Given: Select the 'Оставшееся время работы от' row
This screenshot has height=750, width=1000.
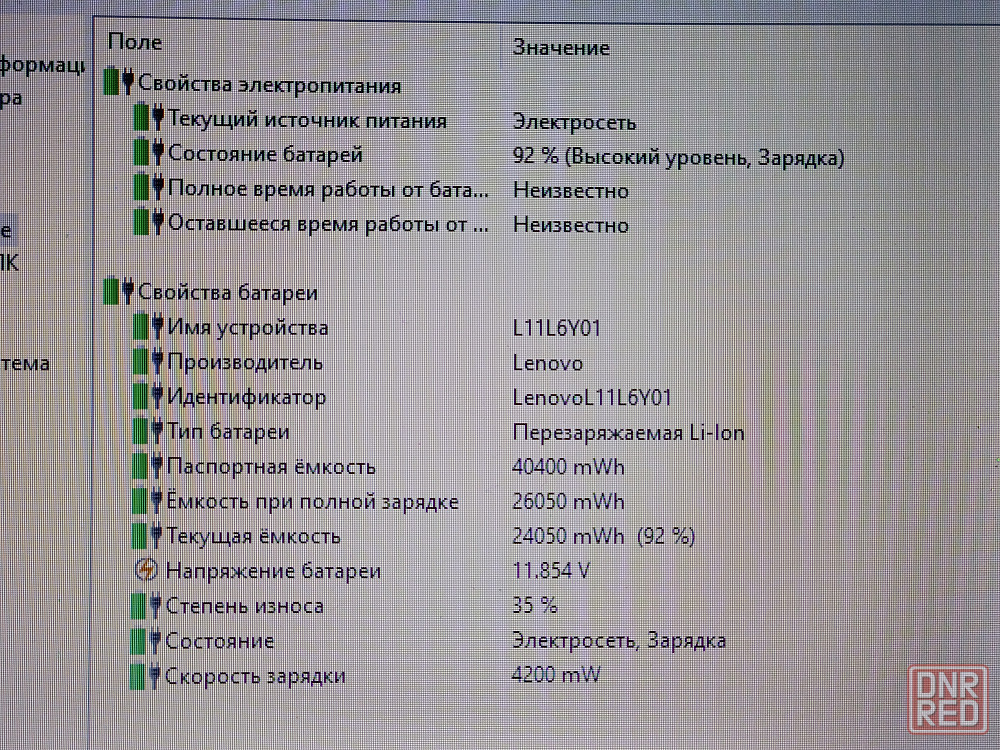Looking at the screenshot, I should pos(328,224).
